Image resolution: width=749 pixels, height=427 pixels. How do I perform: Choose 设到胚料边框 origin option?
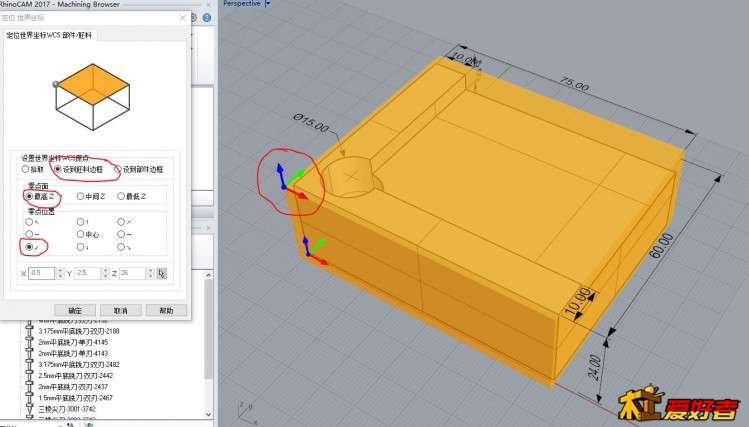pos(78,169)
